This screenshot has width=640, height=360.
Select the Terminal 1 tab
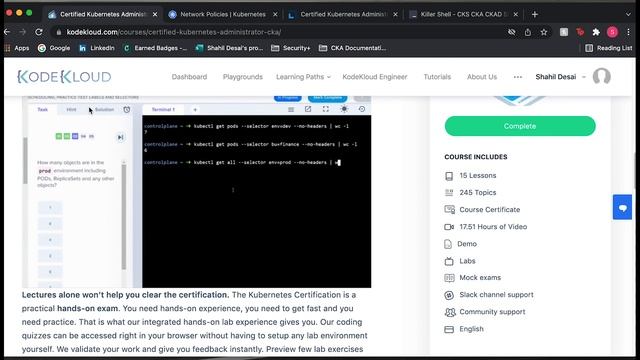point(163,109)
